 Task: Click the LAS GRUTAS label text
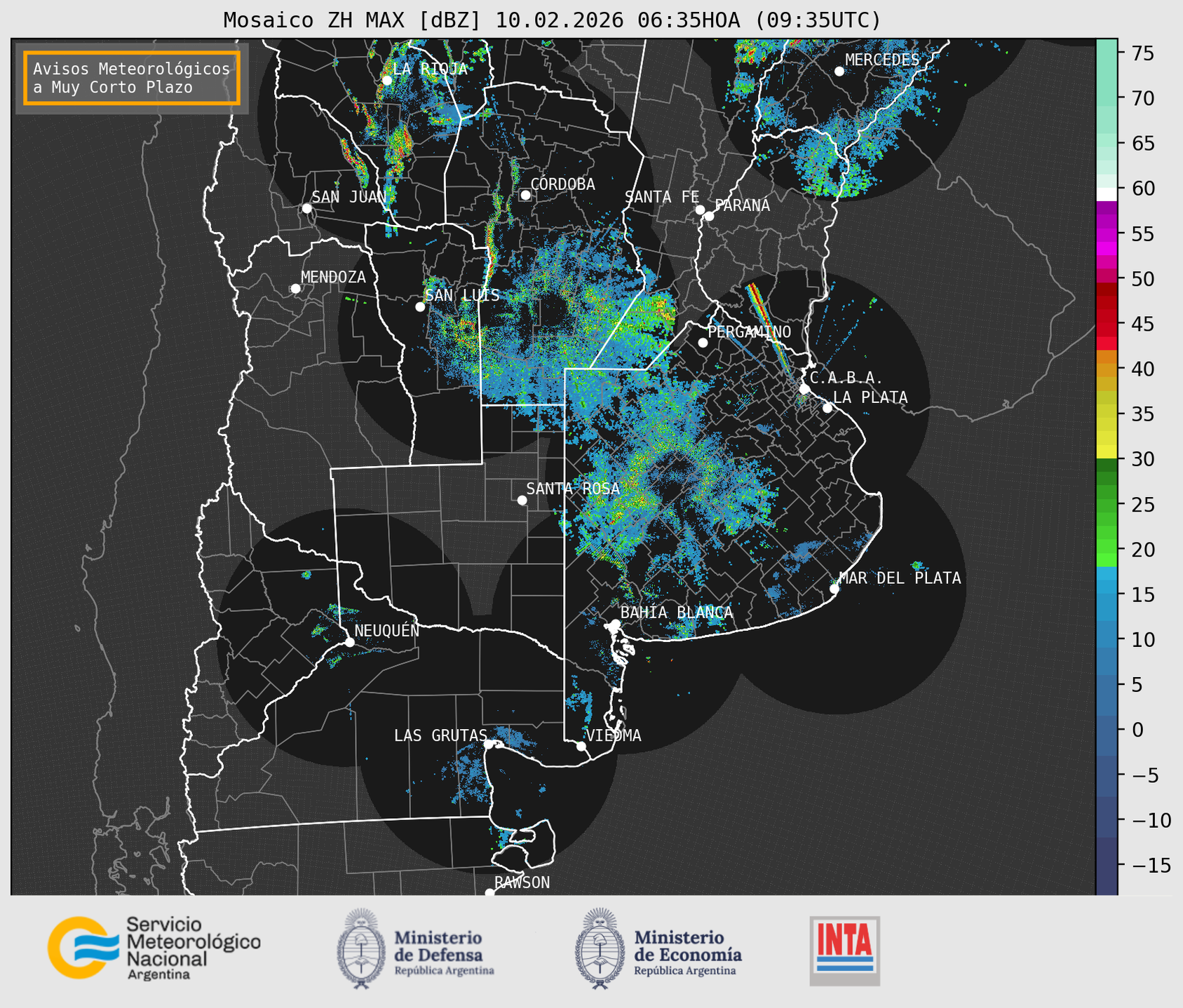pyautogui.click(x=440, y=735)
